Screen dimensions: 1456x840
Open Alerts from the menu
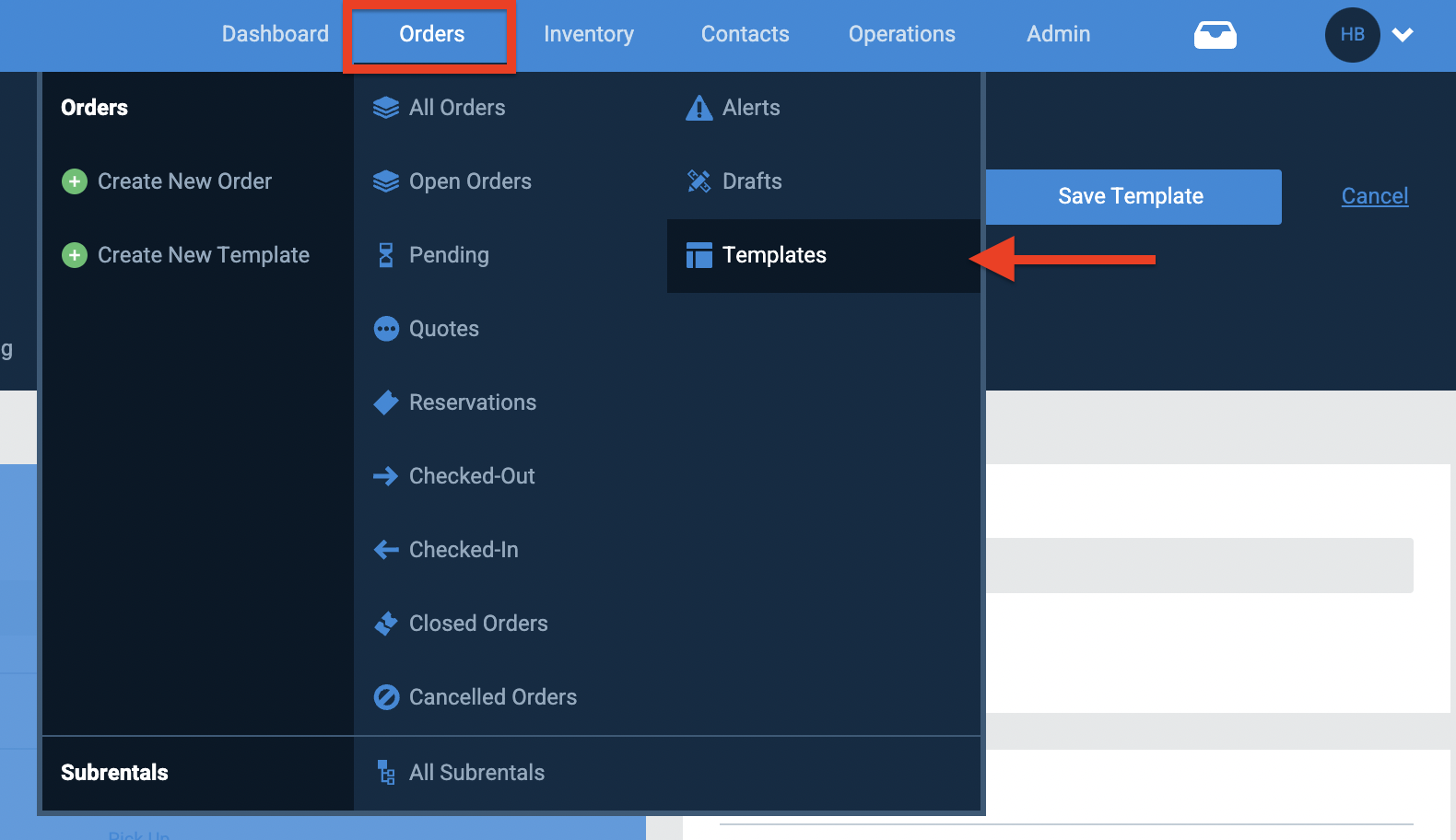[751, 108]
